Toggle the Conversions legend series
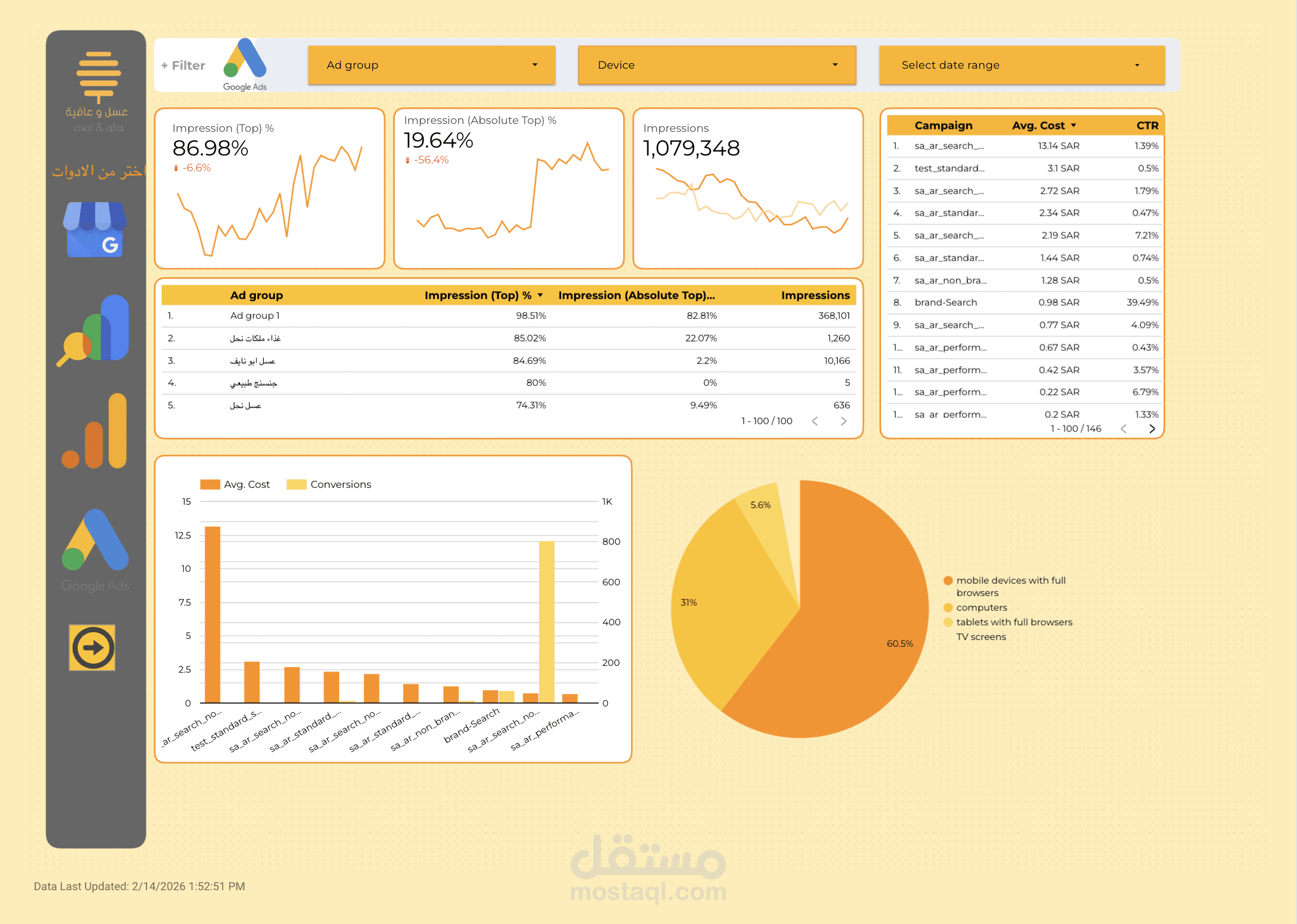 (329, 484)
